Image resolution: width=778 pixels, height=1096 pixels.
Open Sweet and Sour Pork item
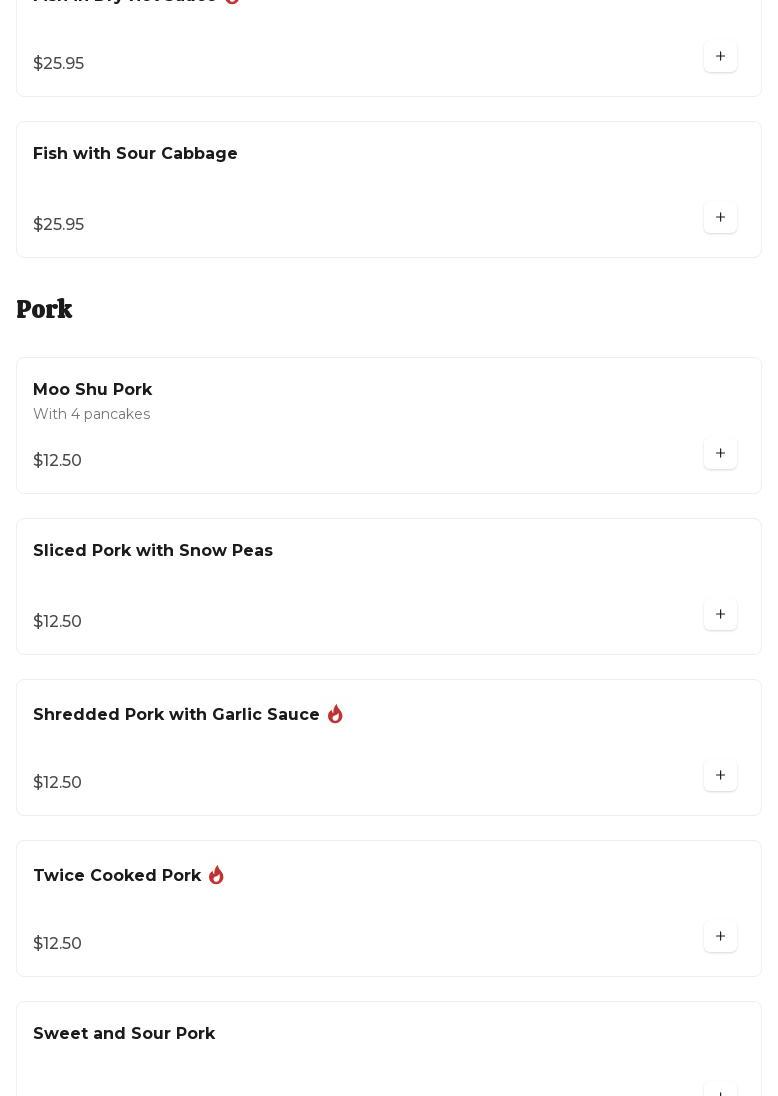click(124, 1034)
